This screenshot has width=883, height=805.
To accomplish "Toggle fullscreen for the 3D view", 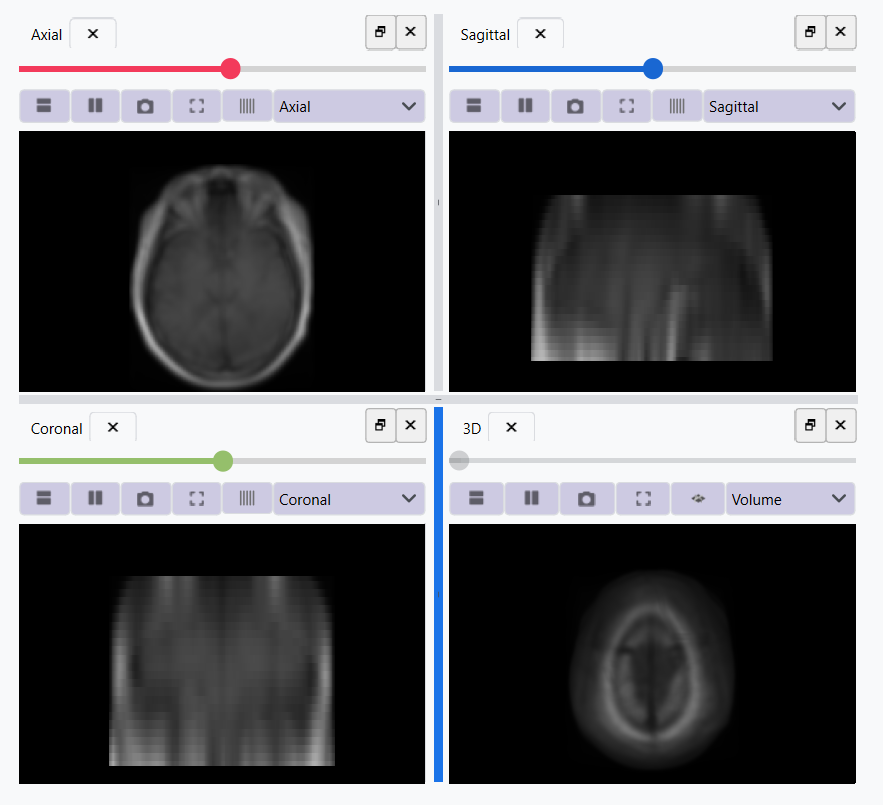I will [x=643, y=499].
